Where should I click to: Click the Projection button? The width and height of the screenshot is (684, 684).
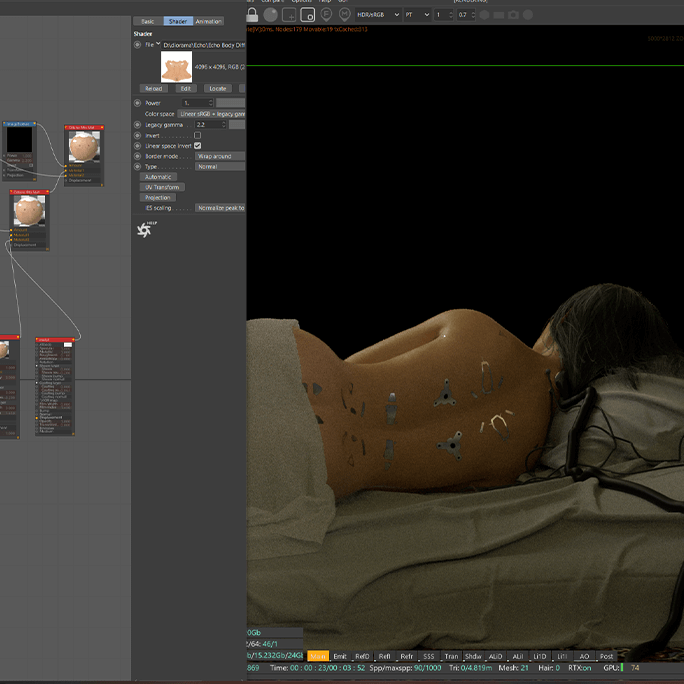click(x=157, y=198)
